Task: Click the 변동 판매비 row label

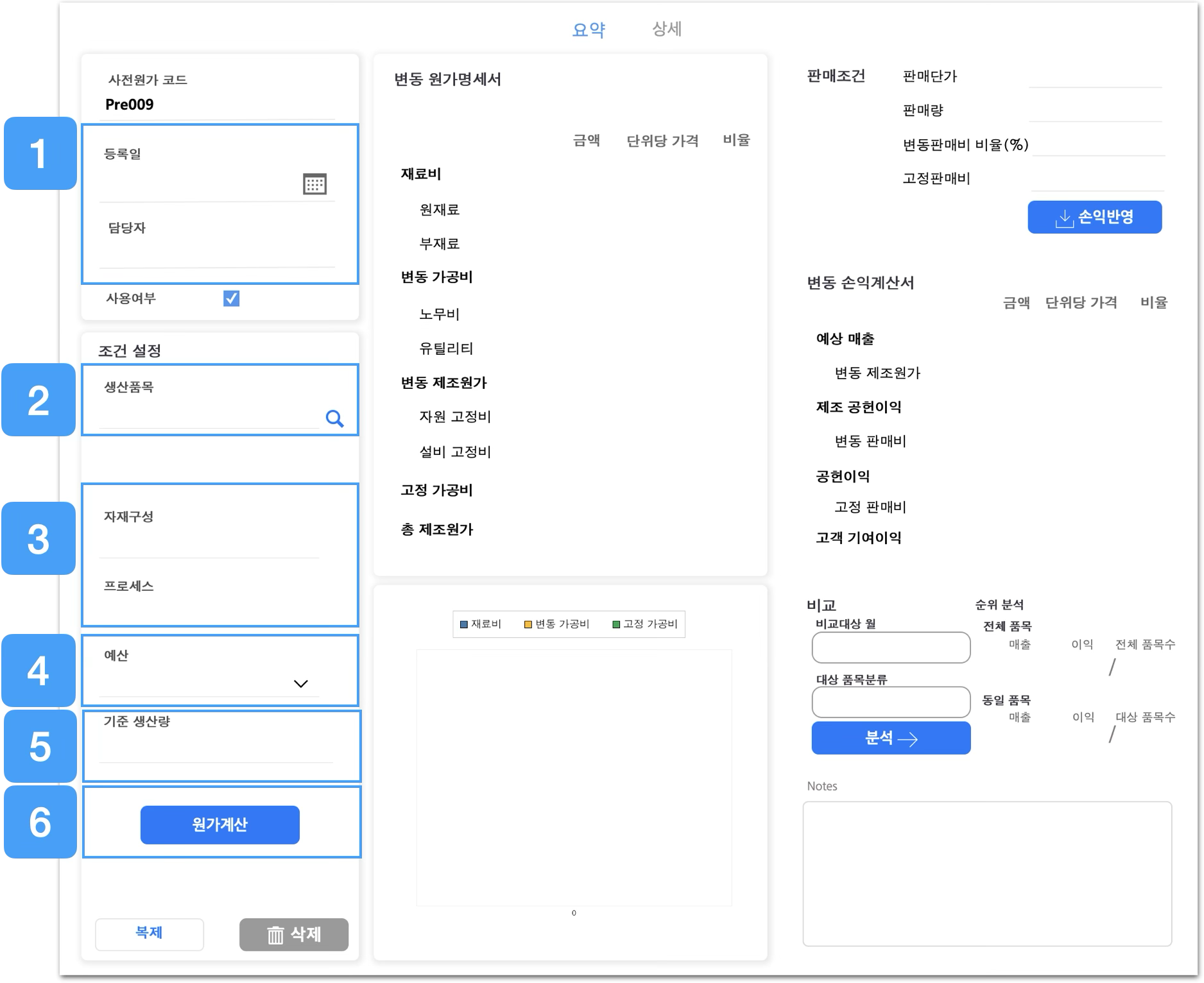Action: pyautogui.click(x=870, y=441)
